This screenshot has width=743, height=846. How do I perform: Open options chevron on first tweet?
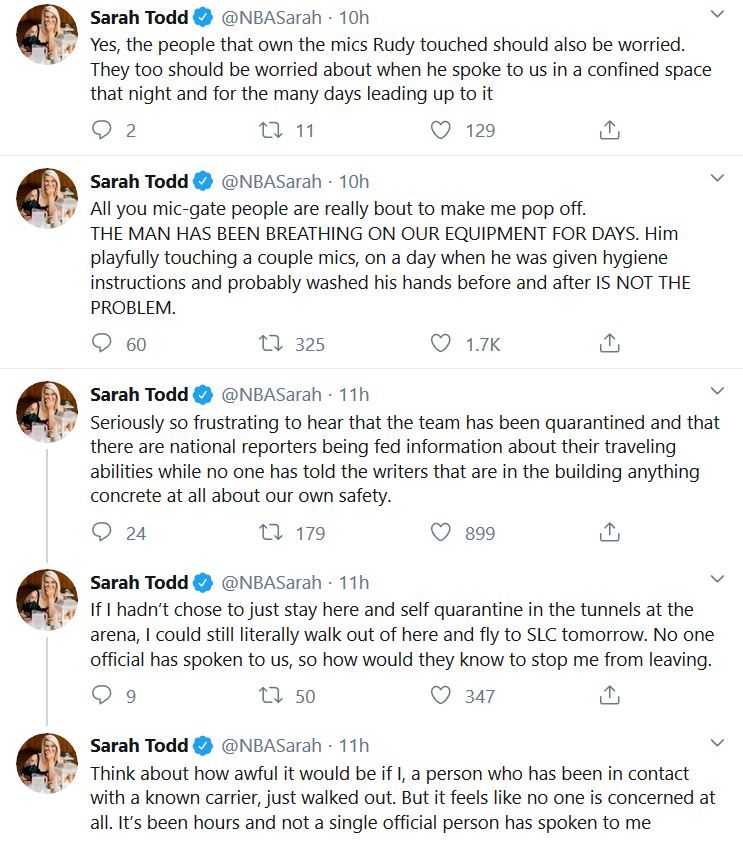tap(717, 14)
